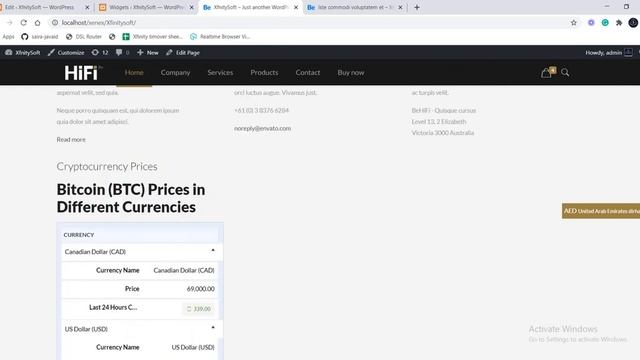This screenshot has height=360, width=640.
Task: Open the site search magnifier icon
Action: click(x=565, y=73)
